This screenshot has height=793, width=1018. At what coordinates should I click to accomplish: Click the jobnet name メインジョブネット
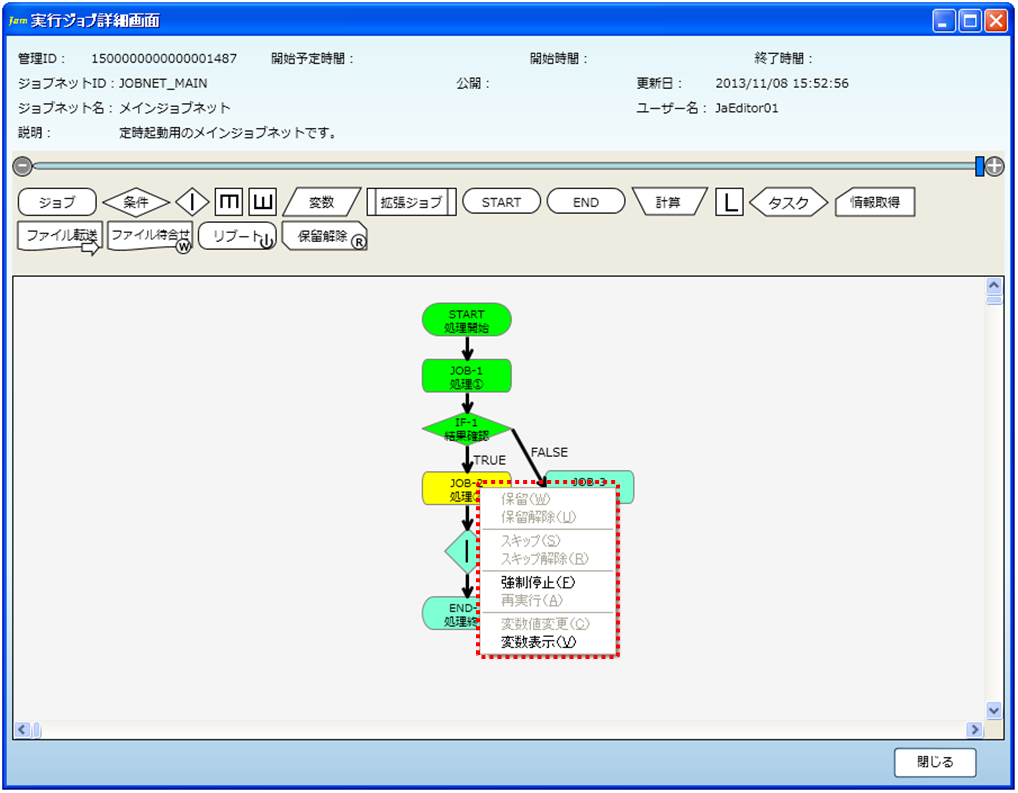[175, 108]
